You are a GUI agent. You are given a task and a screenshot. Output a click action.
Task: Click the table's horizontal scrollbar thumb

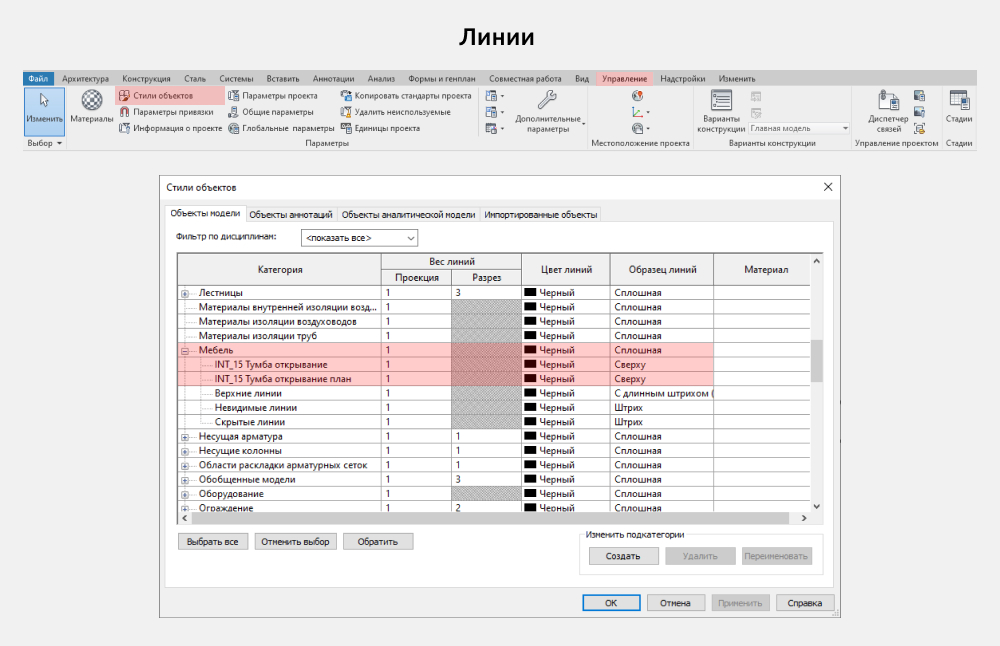tap(490, 518)
